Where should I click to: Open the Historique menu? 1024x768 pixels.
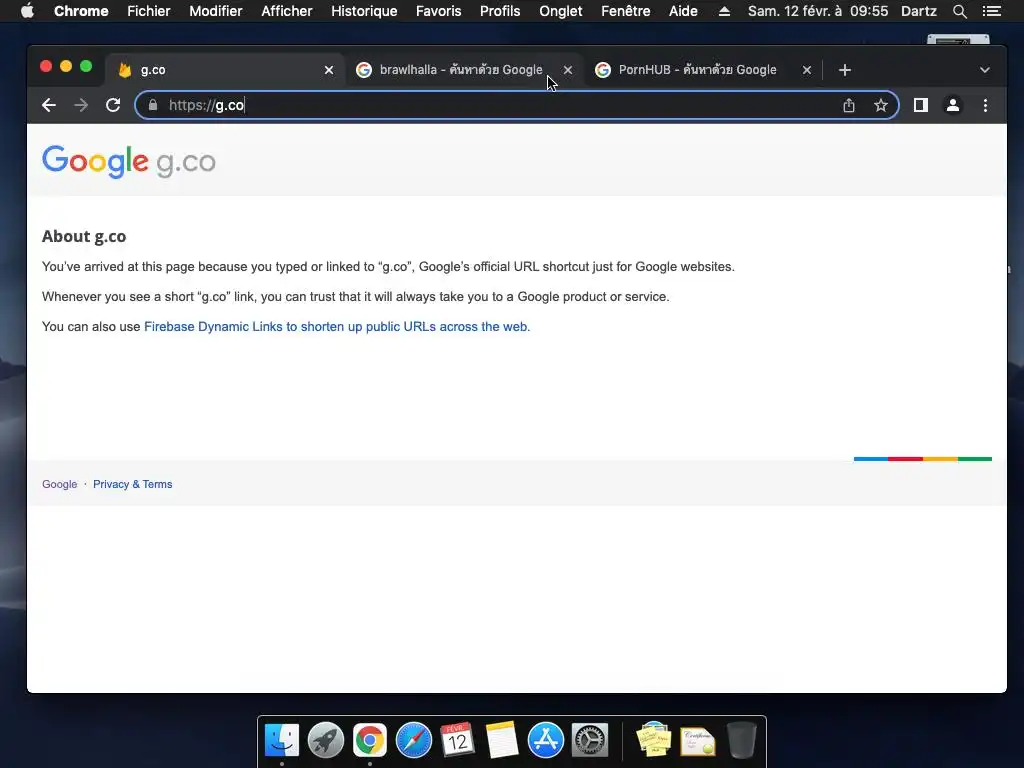(x=364, y=11)
